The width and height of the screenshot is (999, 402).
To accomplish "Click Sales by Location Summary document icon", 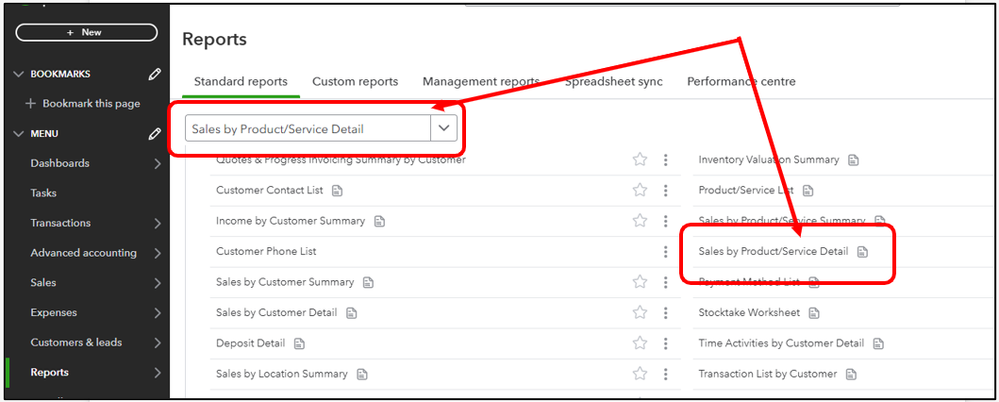I will (362, 374).
